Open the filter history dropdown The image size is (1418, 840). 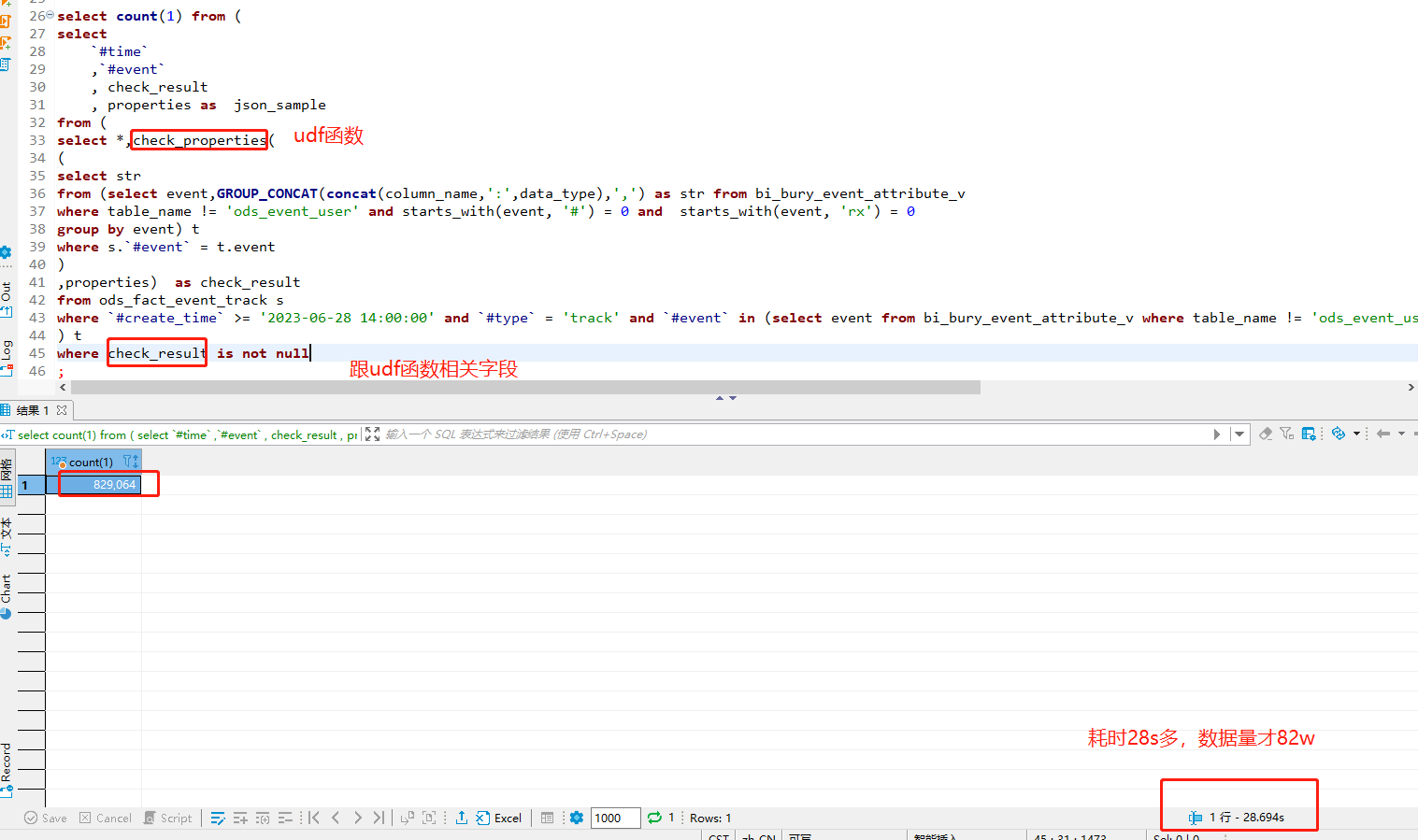pos(1239,434)
